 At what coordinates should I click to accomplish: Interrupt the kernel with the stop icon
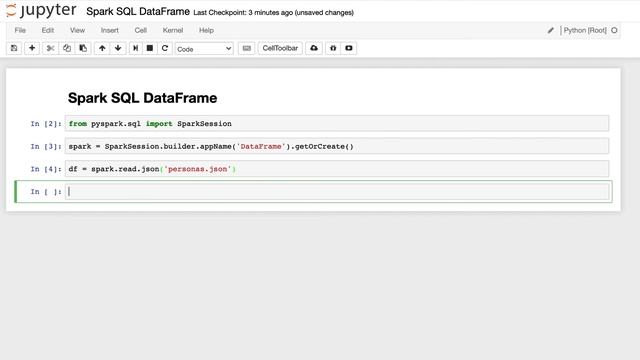tap(150, 48)
